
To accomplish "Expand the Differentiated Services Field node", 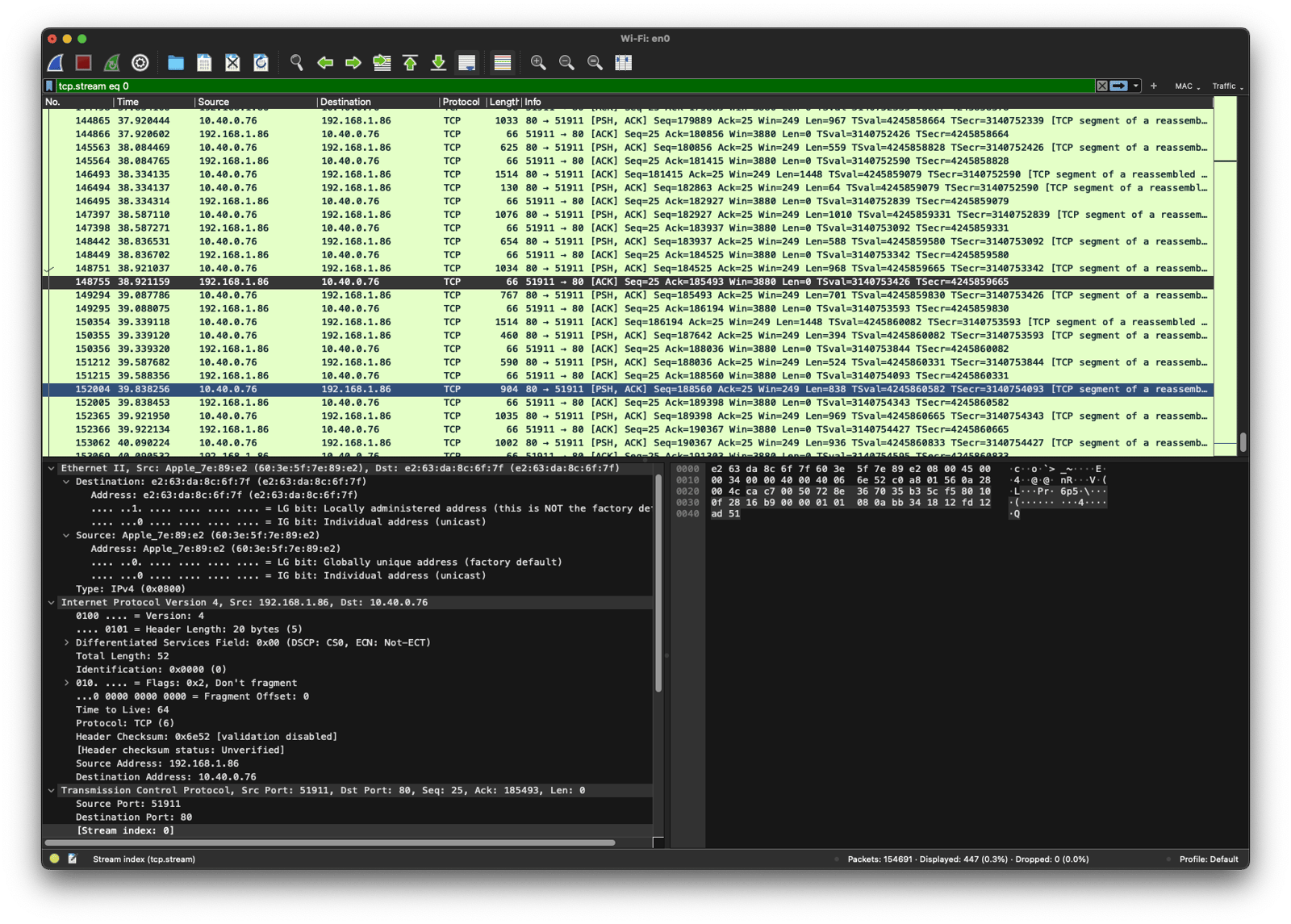I will [x=65, y=642].
